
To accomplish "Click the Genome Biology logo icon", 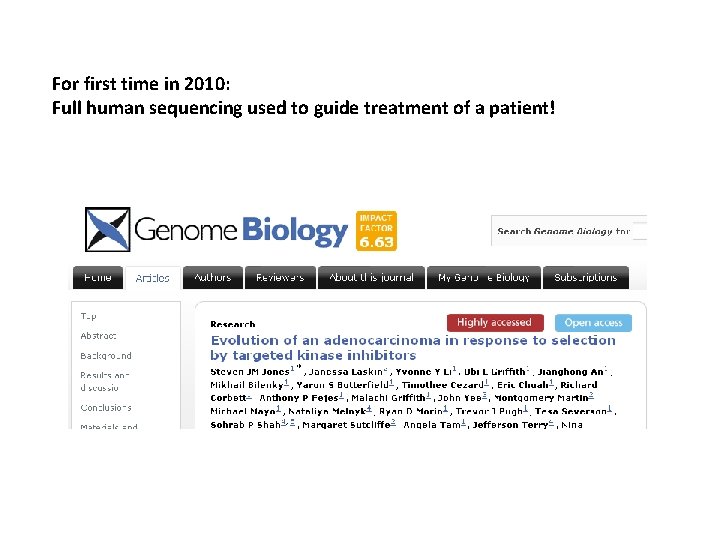I will [x=107, y=229].
